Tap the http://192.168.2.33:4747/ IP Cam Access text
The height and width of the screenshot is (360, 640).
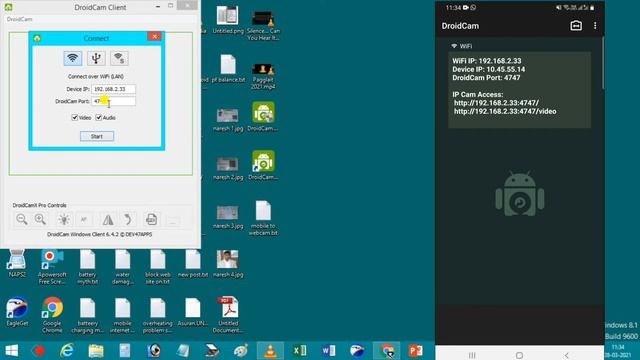[x=496, y=103]
